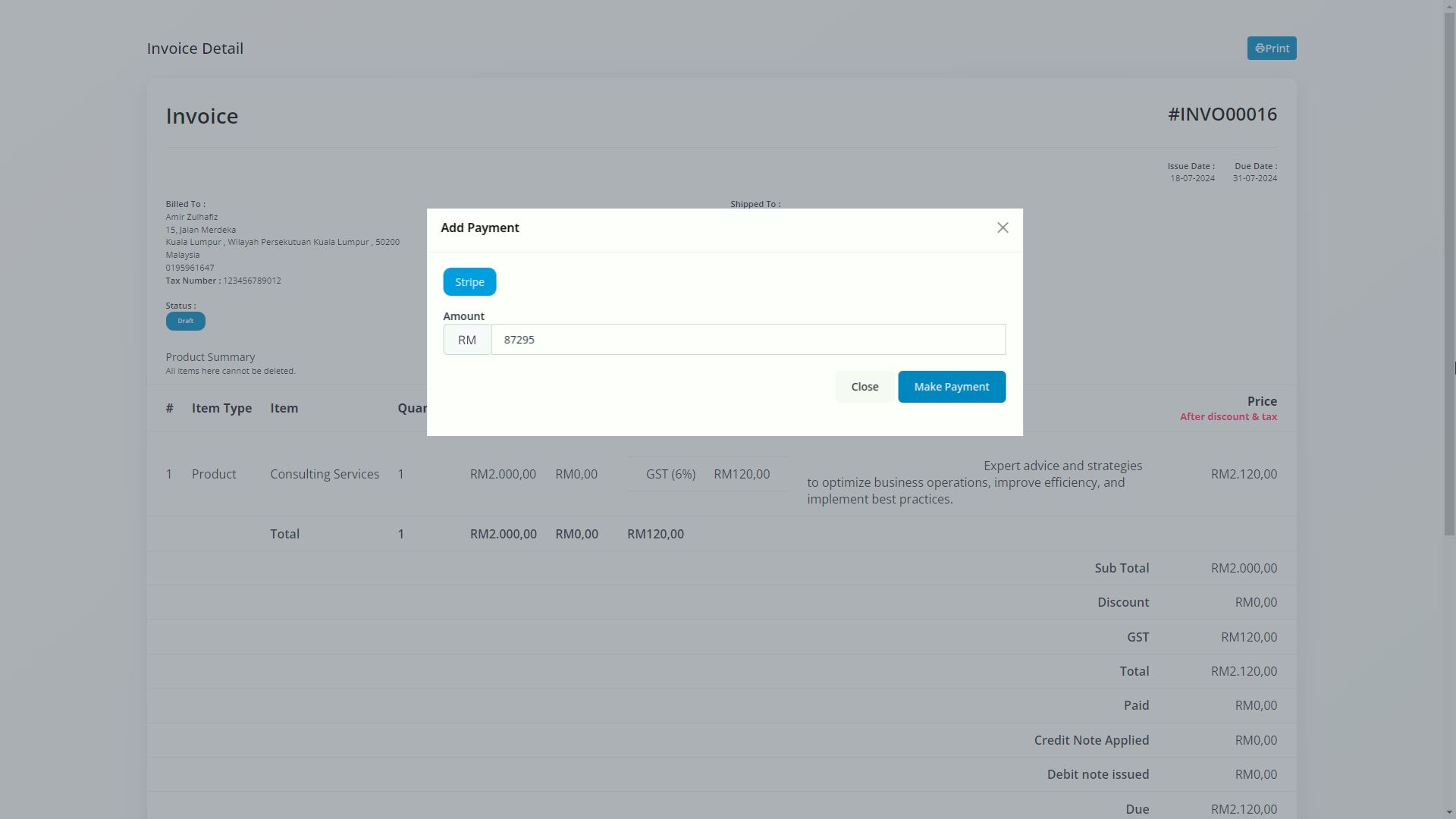Select the Stripe payment method tab
The image size is (1456, 819).
click(x=469, y=282)
